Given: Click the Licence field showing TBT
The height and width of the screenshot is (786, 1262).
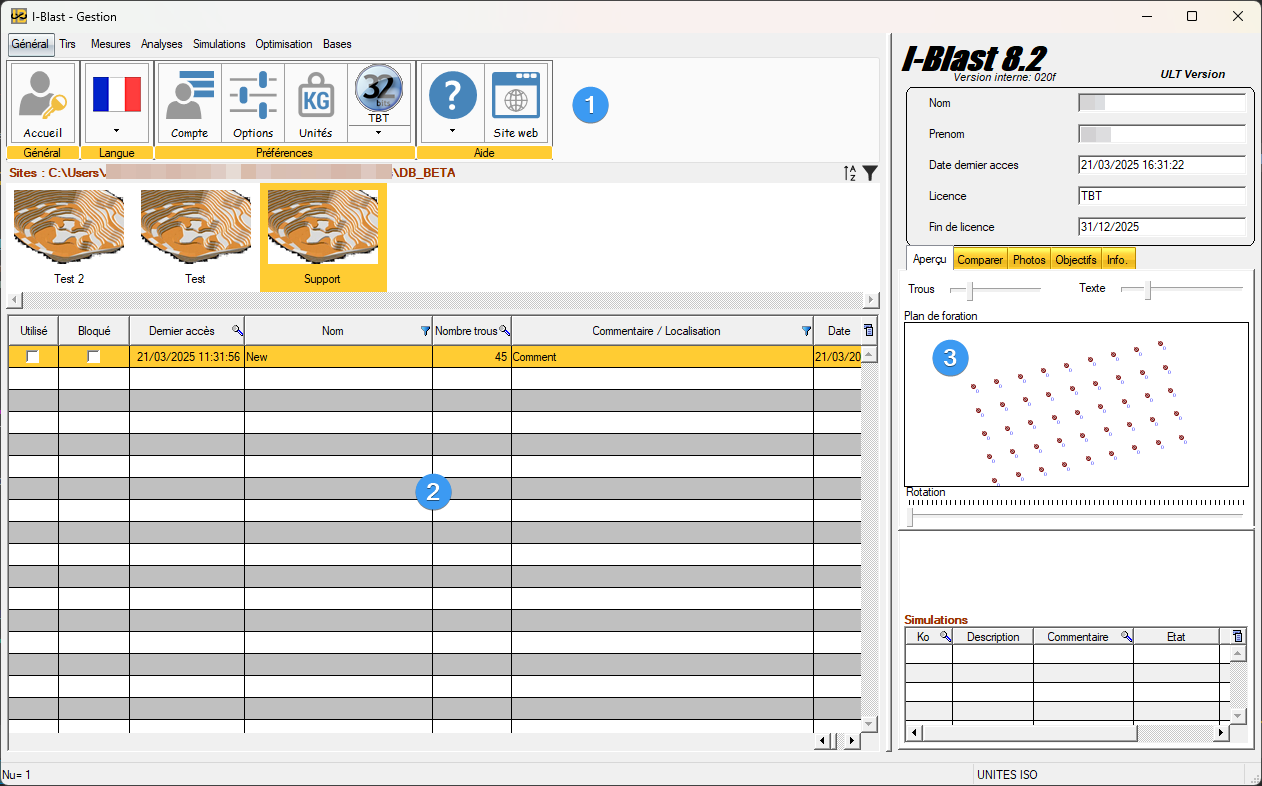Looking at the screenshot, I should point(1162,196).
